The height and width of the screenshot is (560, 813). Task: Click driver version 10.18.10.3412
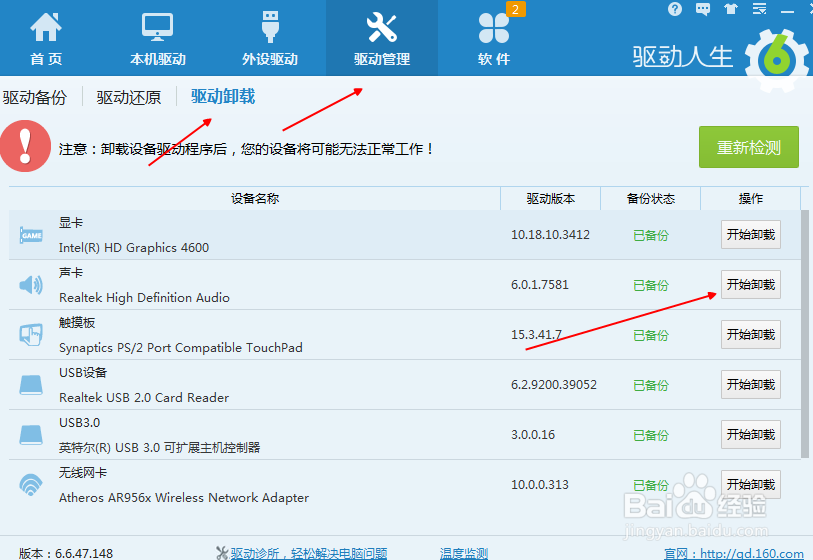[550, 235]
